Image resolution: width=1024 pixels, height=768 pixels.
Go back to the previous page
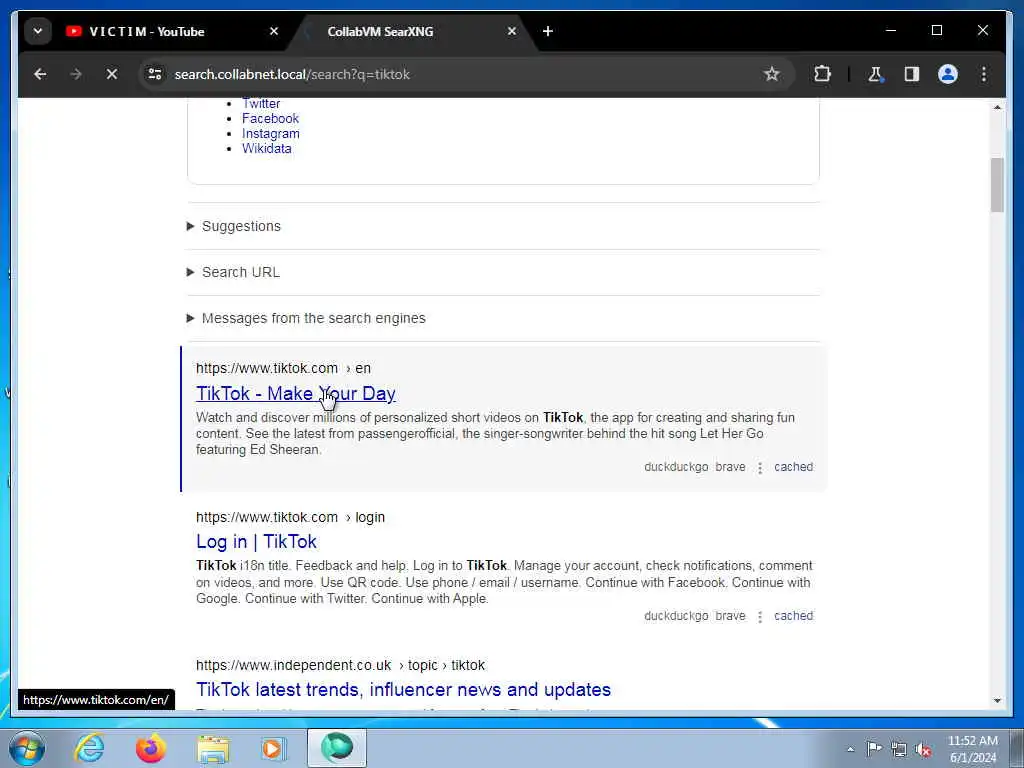click(x=40, y=74)
